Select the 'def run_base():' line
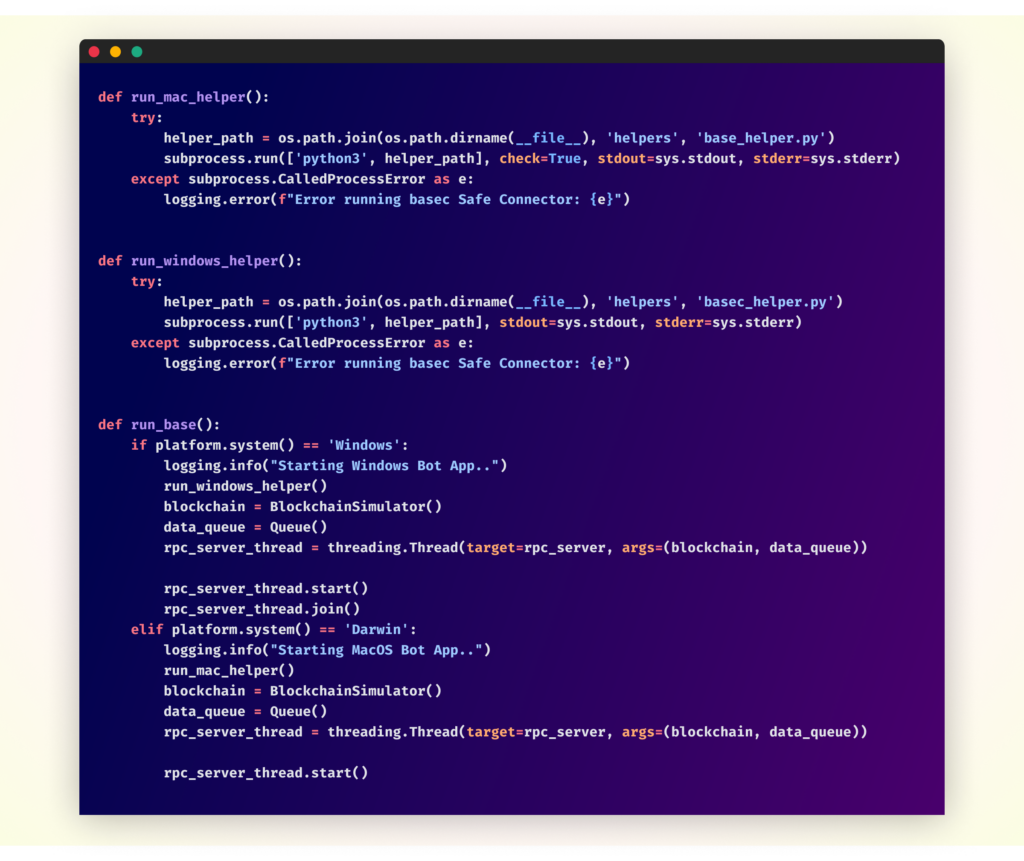The width and height of the screenshot is (1024, 861). click(x=159, y=425)
